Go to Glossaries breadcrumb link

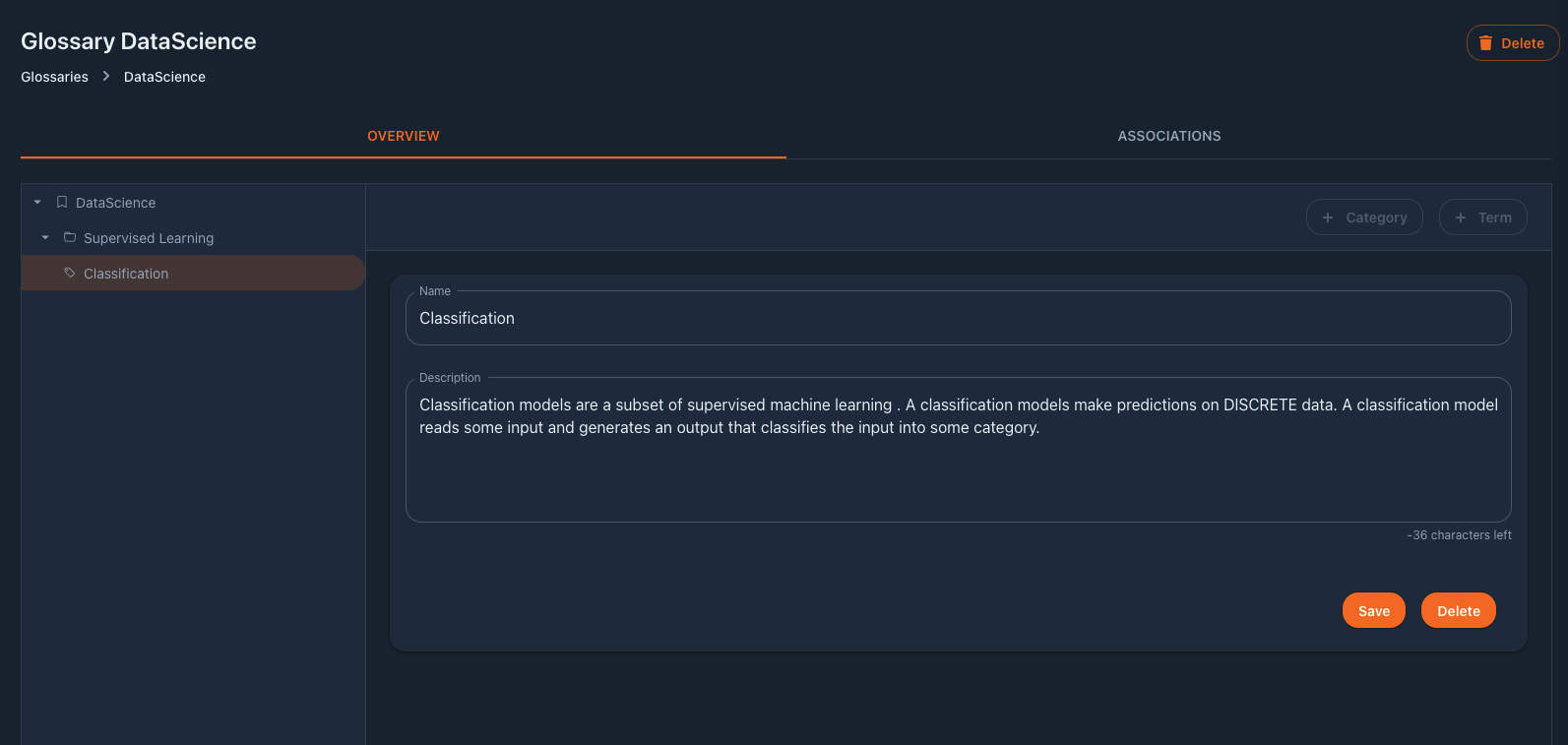pos(54,77)
